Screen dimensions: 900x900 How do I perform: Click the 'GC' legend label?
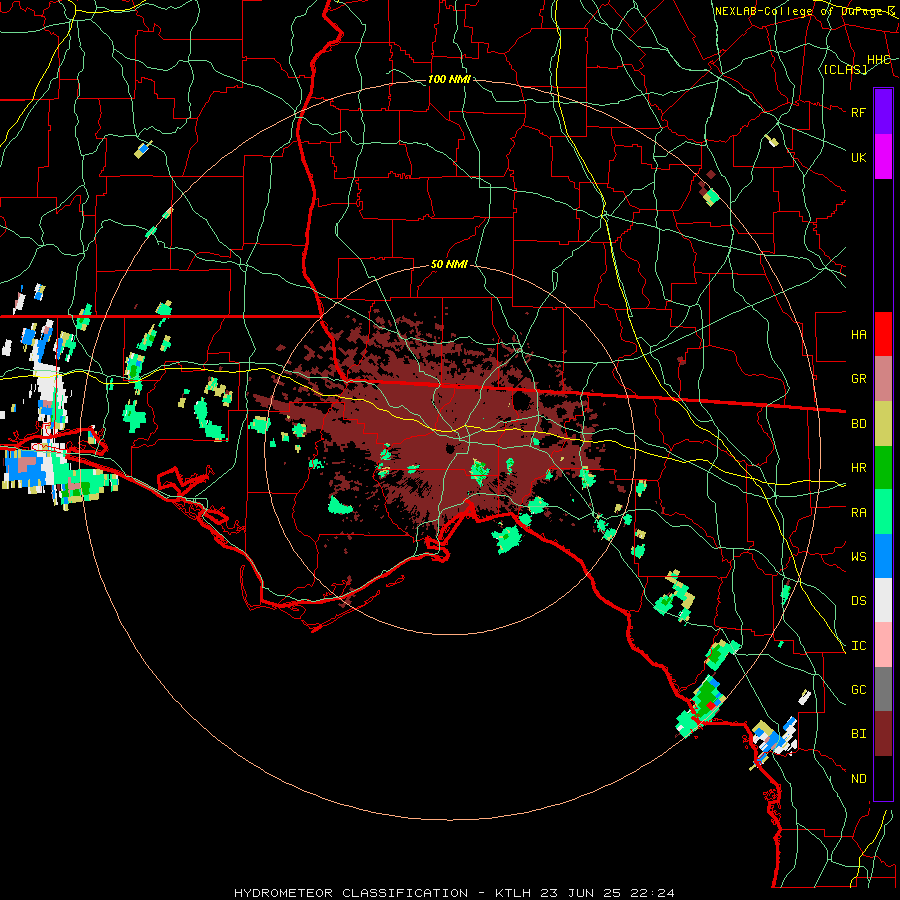858,690
